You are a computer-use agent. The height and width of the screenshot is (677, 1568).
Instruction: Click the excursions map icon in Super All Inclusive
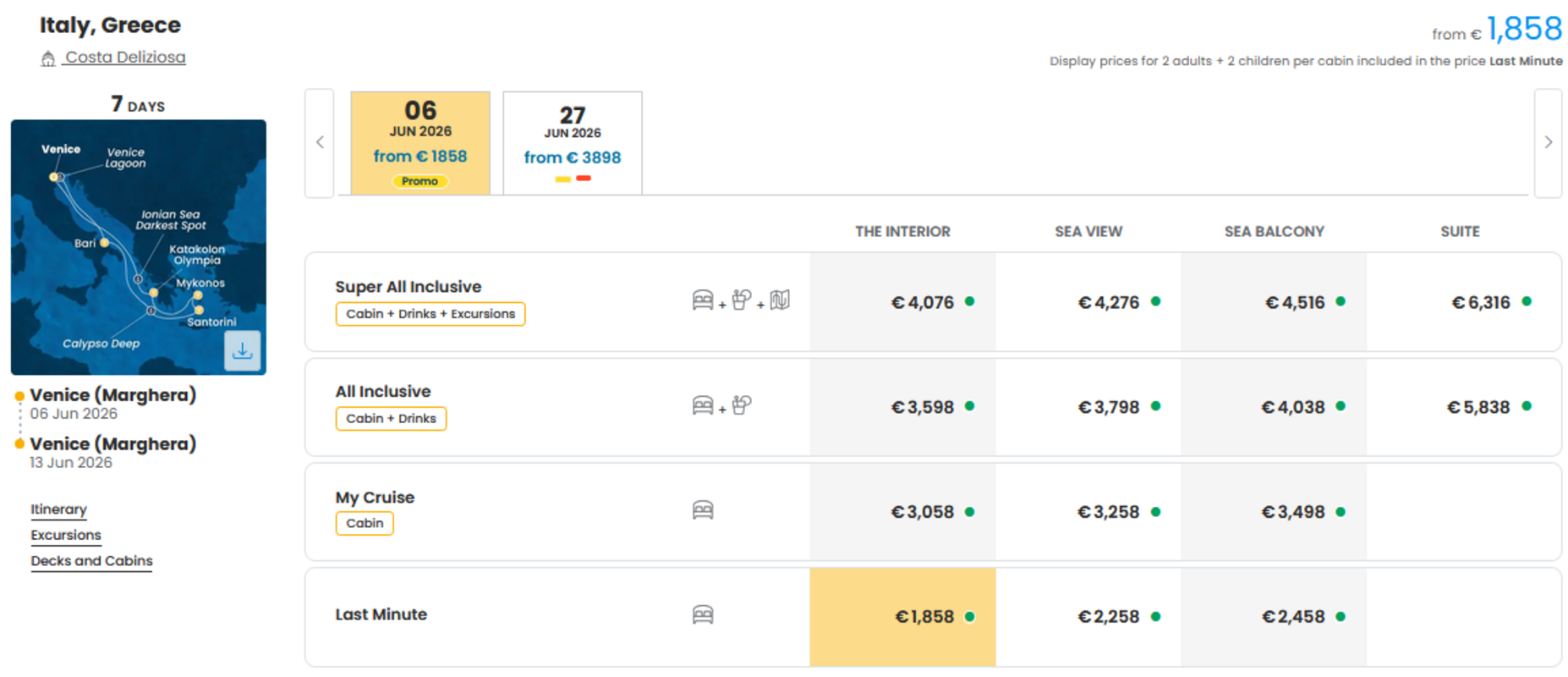point(780,300)
